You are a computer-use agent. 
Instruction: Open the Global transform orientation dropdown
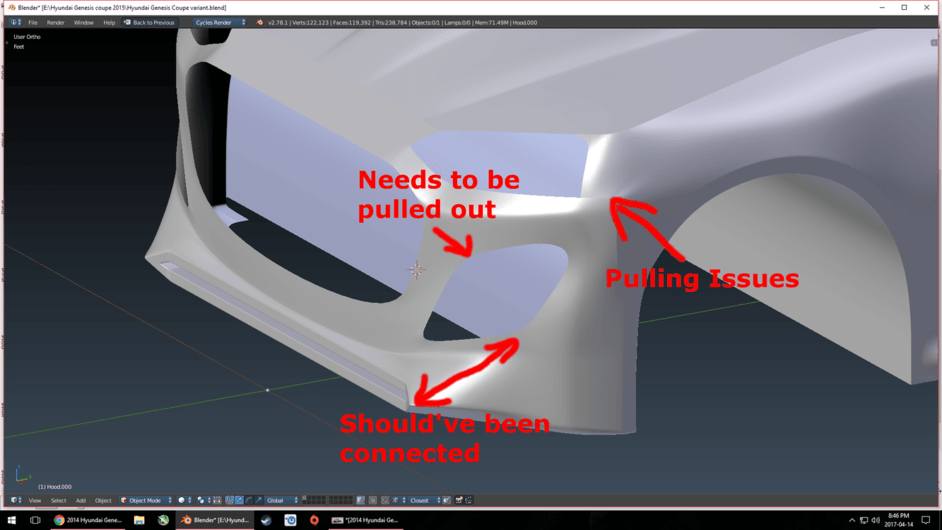pyautogui.click(x=282, y=500)
